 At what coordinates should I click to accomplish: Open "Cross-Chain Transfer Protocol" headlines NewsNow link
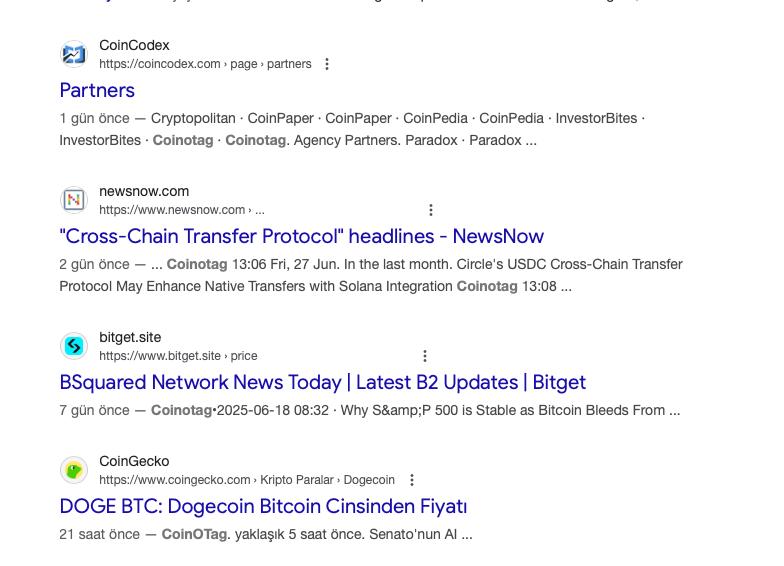point(301,236)
